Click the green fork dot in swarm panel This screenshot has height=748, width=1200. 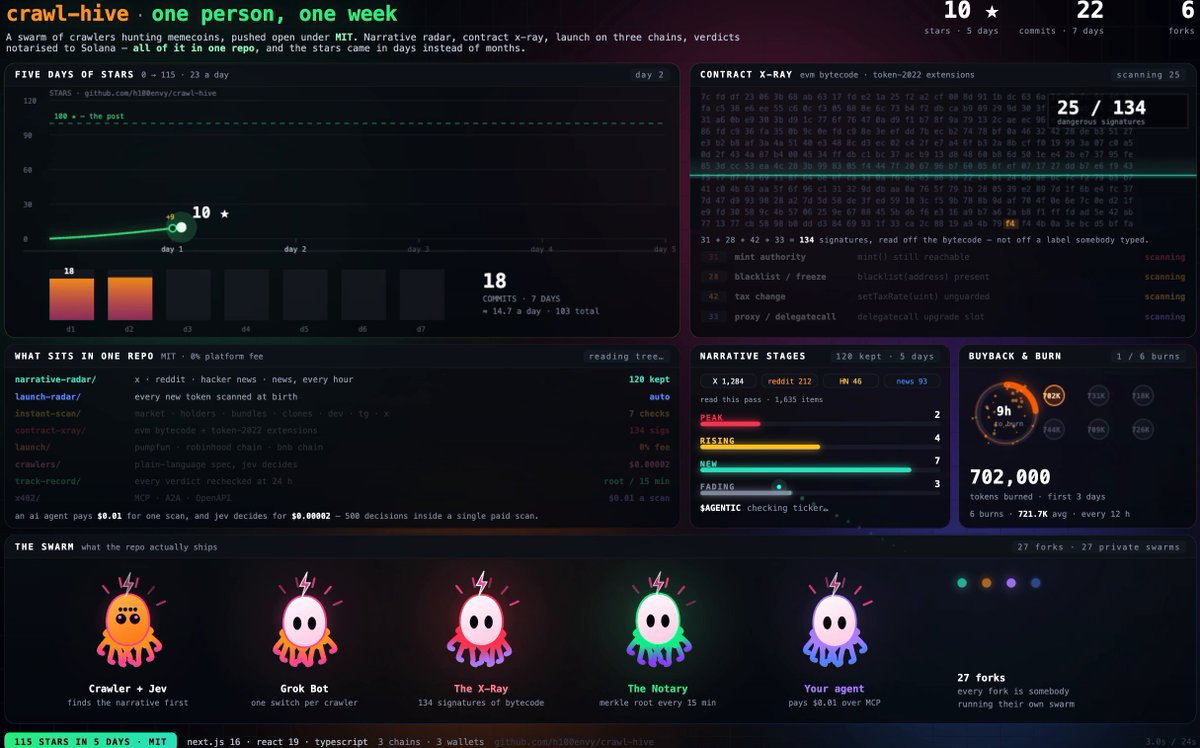tap(962, 582)
